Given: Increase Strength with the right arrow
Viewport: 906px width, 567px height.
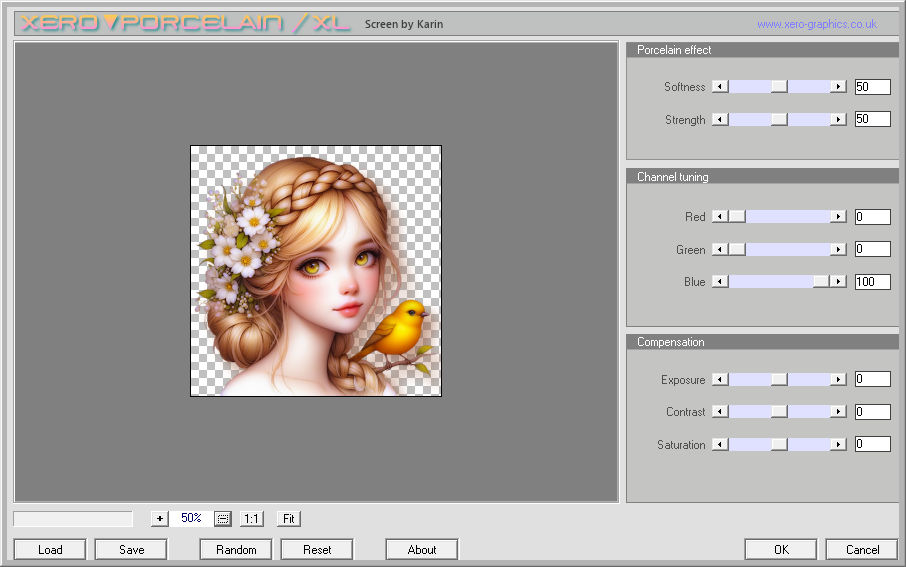Looking at the screenshot, I should pos(838,120).
